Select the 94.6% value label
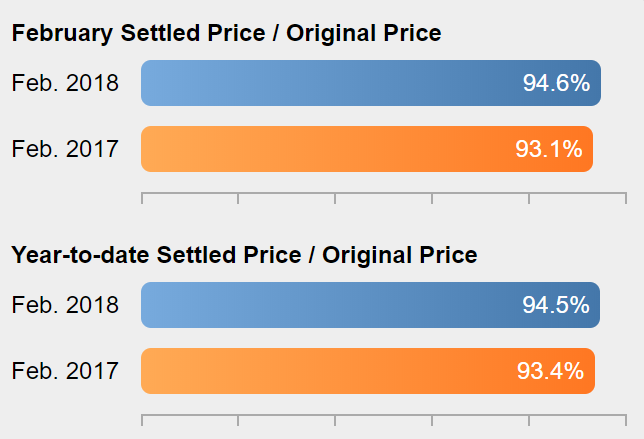 coord(556,83)
